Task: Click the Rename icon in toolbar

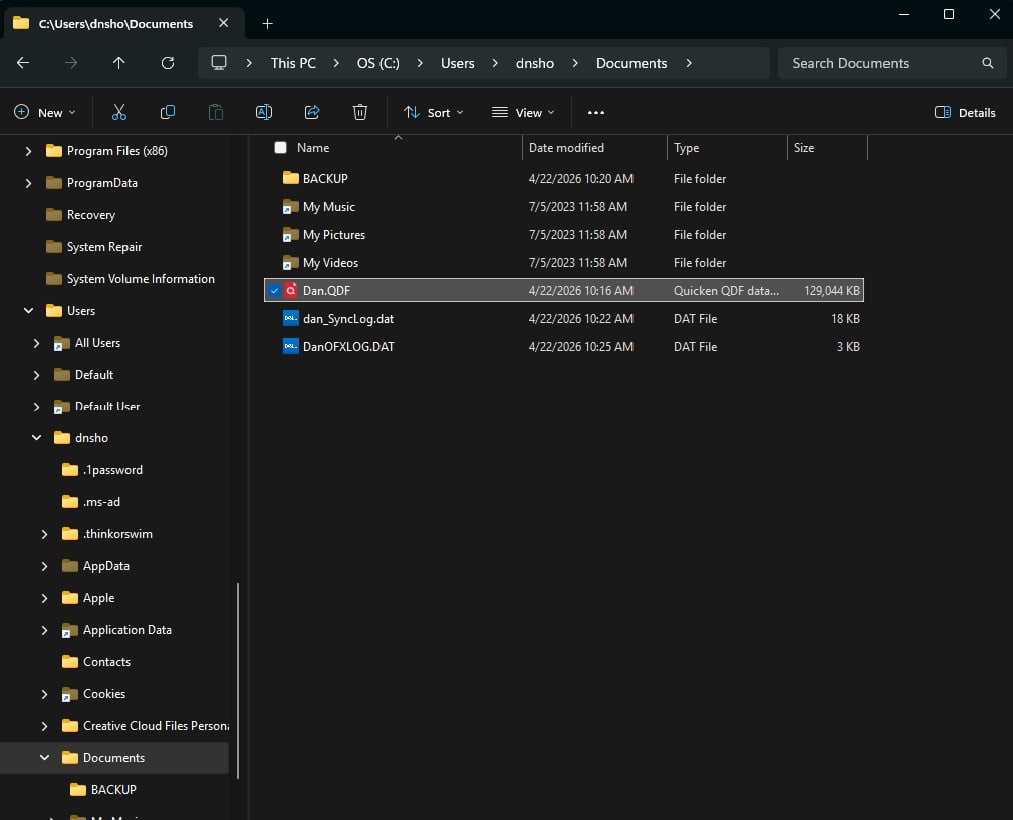Action: pos(264,112)
